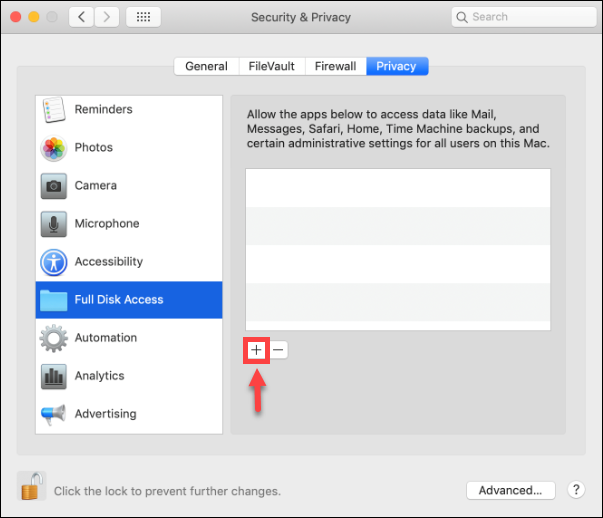Select Full Disk Access in the sidebar
Image resolution: width=603 pixels, height=518 pixels.
129,300
